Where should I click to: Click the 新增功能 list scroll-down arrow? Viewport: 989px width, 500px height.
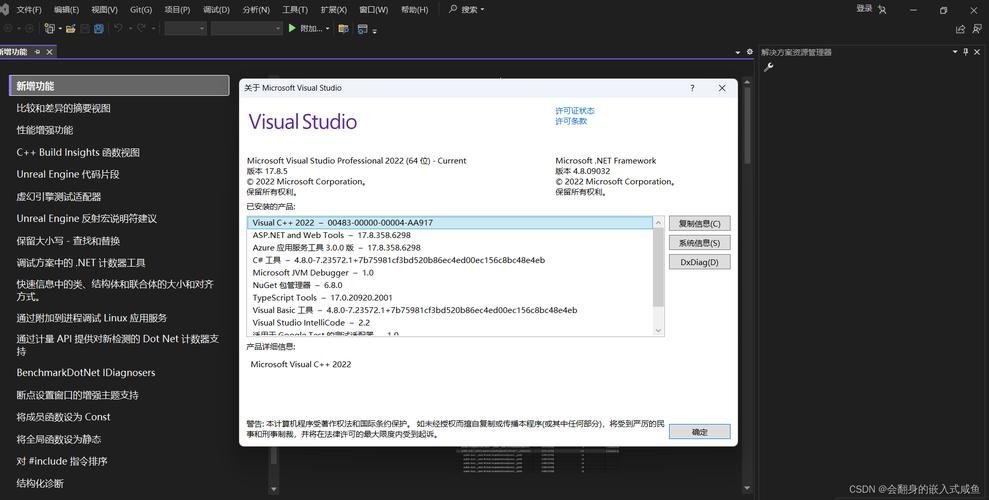click(274, 489)
